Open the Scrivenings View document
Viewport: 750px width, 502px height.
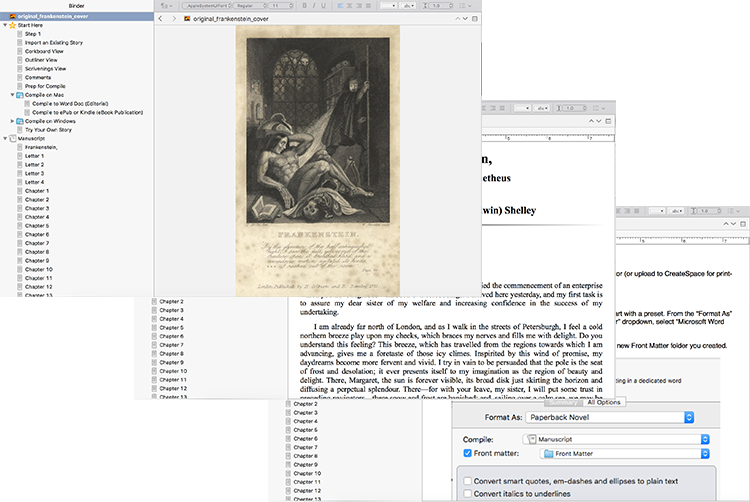45,68
